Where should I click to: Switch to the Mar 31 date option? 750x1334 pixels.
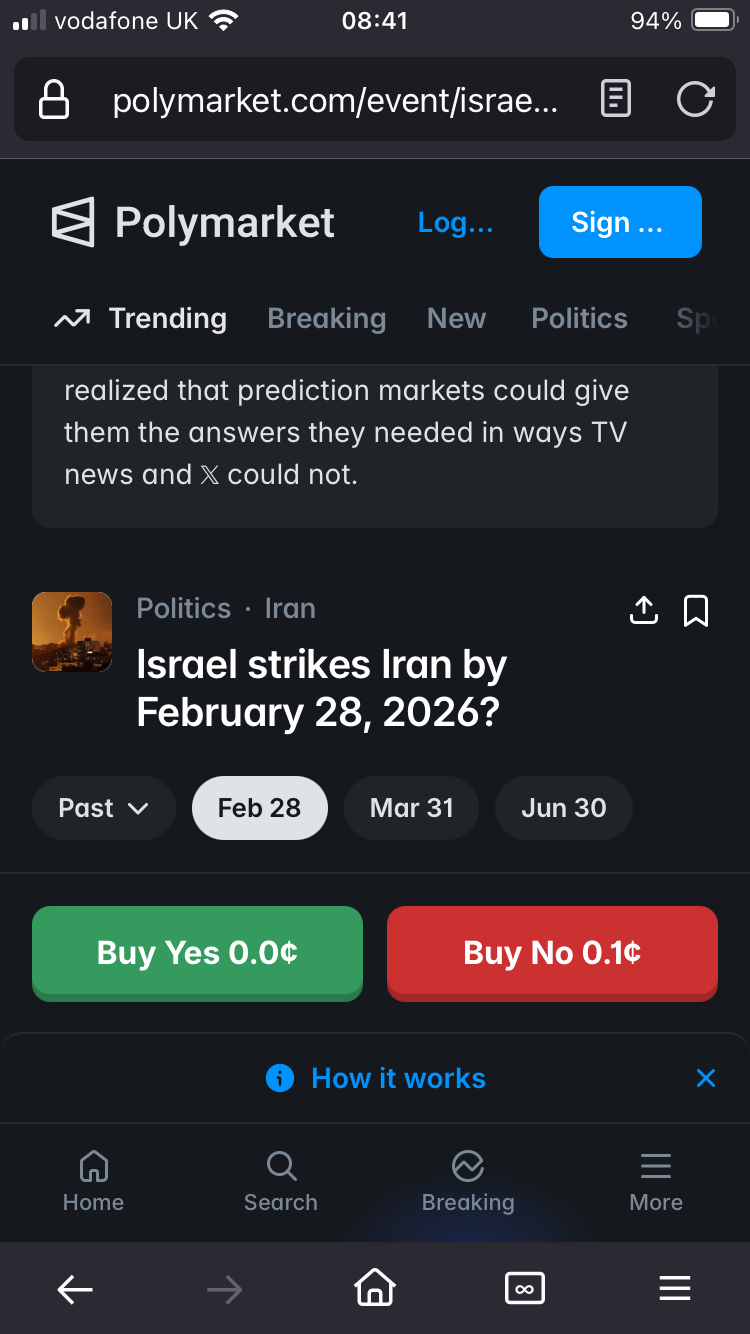(x=412, y=808)
